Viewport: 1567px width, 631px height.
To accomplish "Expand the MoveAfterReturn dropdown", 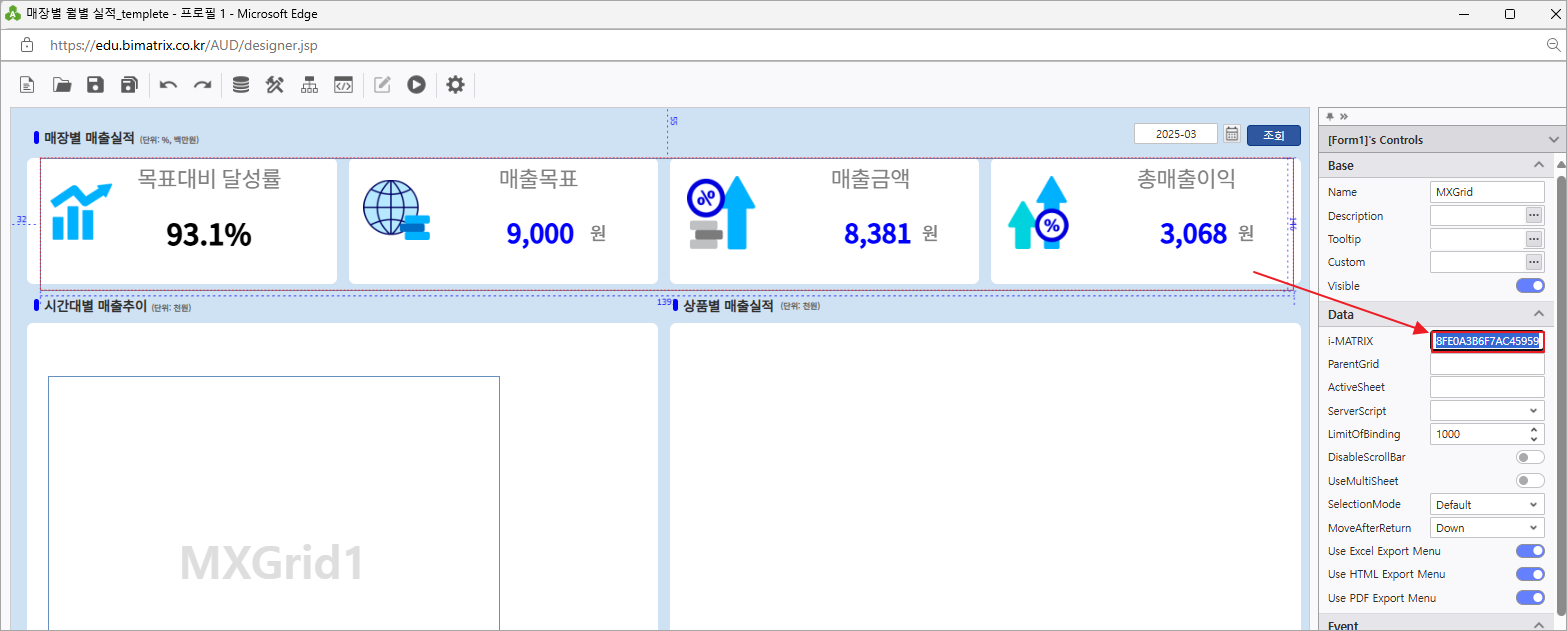I will [x=1487, y=528].
